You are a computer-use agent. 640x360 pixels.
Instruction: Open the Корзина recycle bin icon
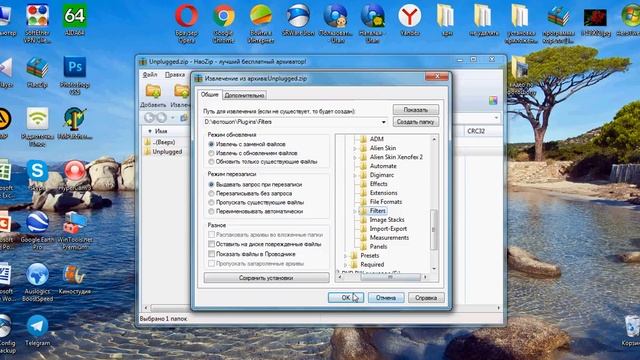coord(632,327)
